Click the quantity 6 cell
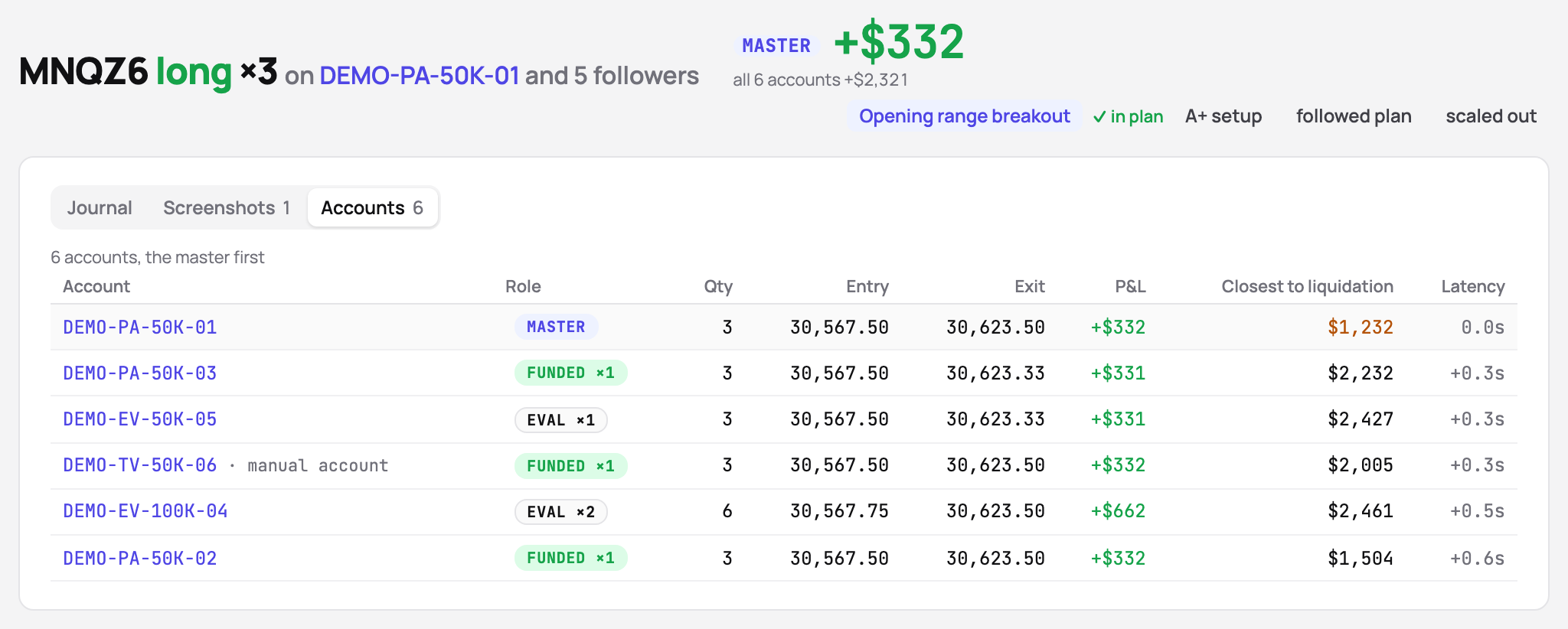The height and width of the screenshot is (629, 1568). click(x=727, y=511)
